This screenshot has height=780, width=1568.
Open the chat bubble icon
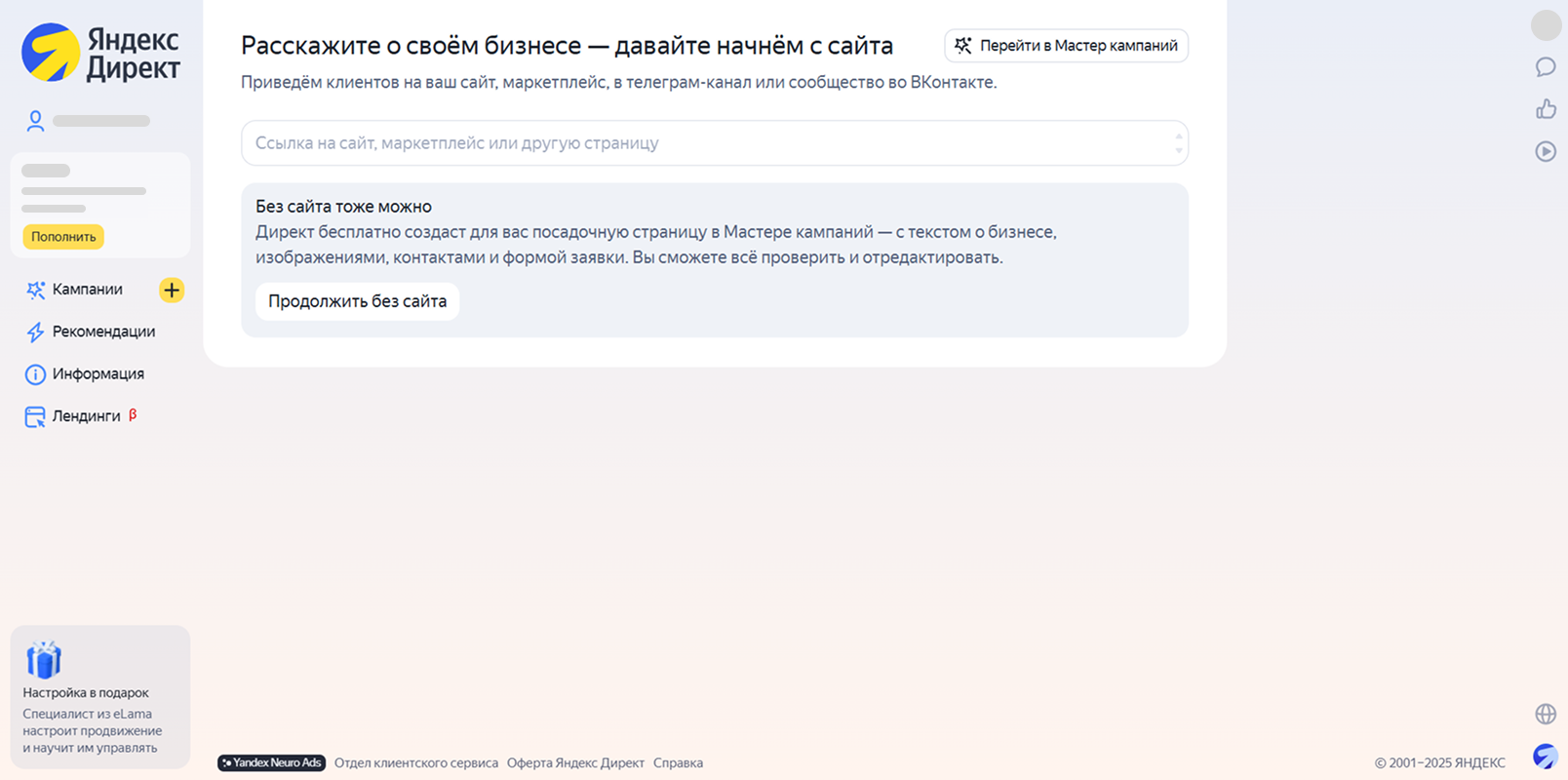point(1546,67)
